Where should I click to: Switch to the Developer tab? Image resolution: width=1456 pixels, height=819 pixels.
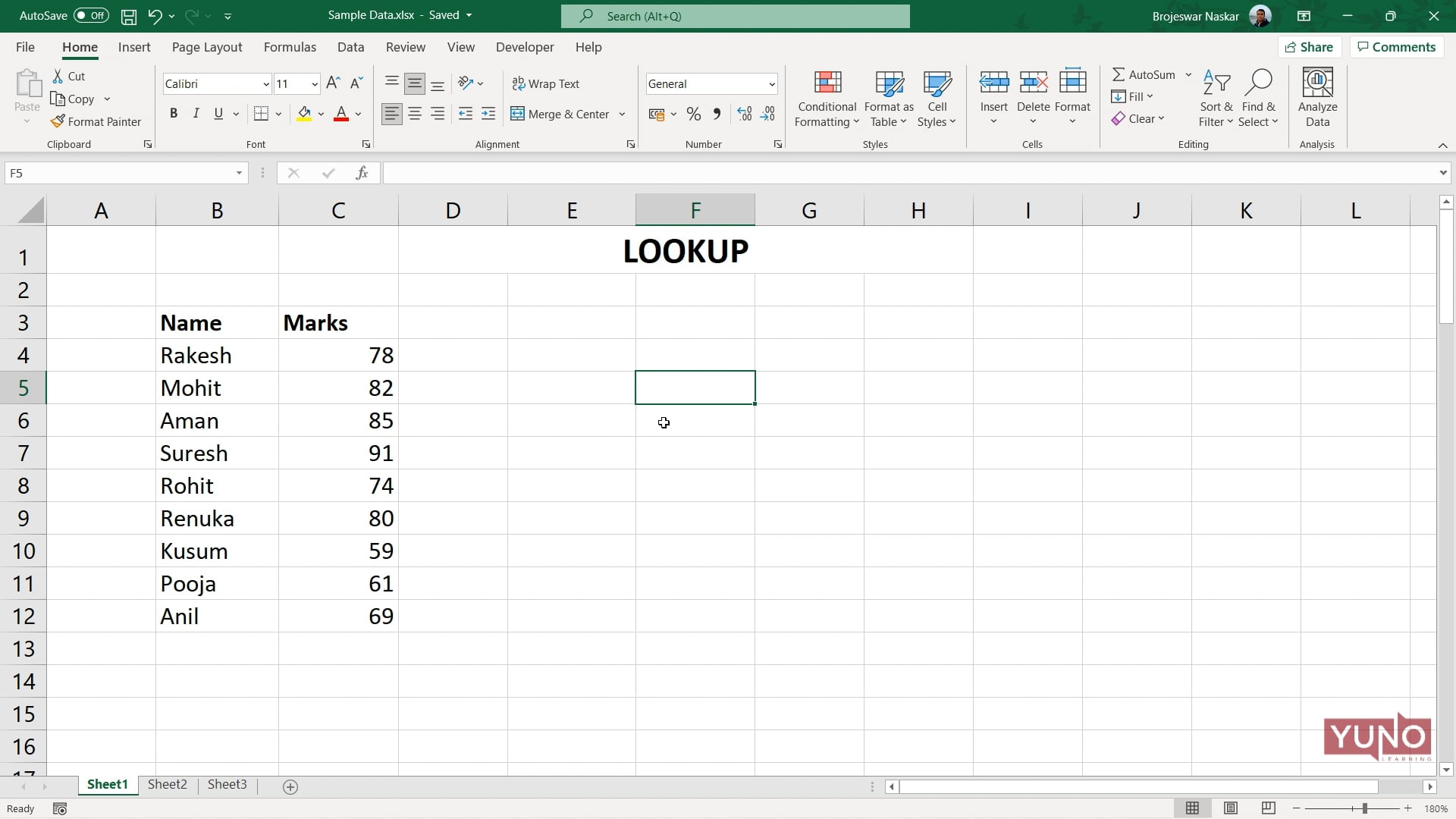(x=525, y=47)
